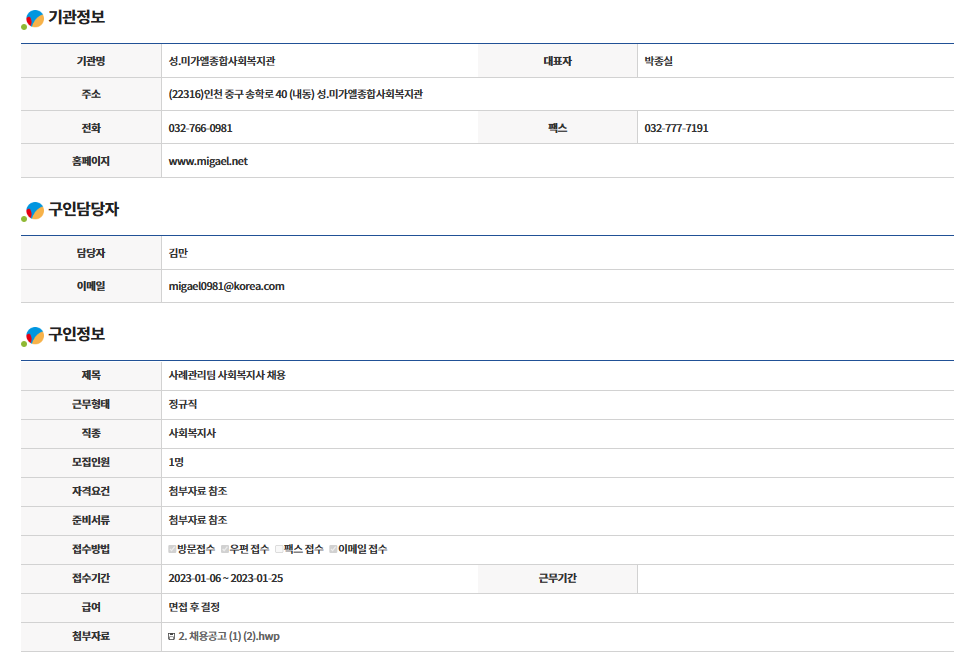The height and width of the screenshot is (655, 968).
Task: Toggle the 팩스 접수 checkbox
Action: pos(279,549)
